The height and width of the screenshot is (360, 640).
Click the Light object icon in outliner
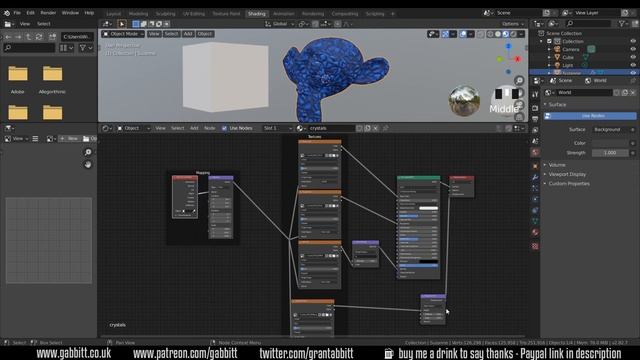[x=557, y=65]
